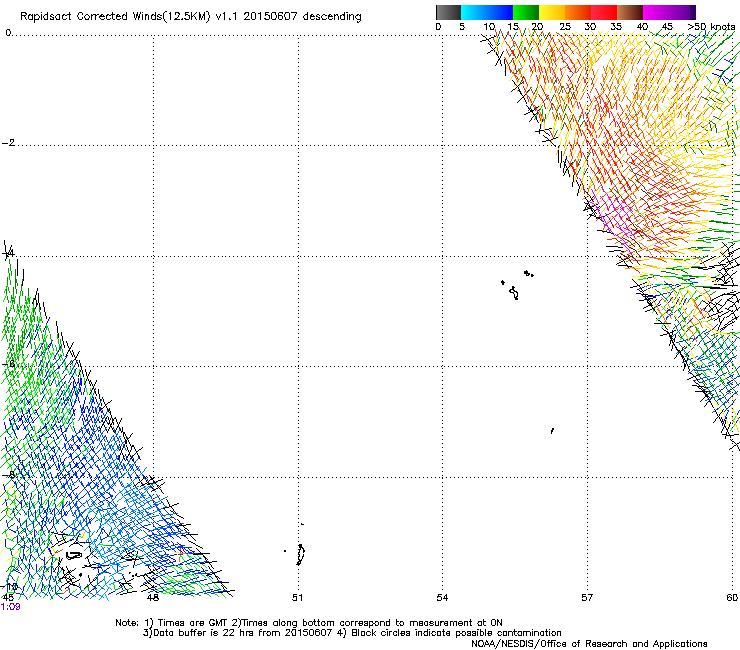Click the dark purple 45-50 knots band
Image resolution: width=740 pixels, height=650 pixels.
tap(682, 12)
